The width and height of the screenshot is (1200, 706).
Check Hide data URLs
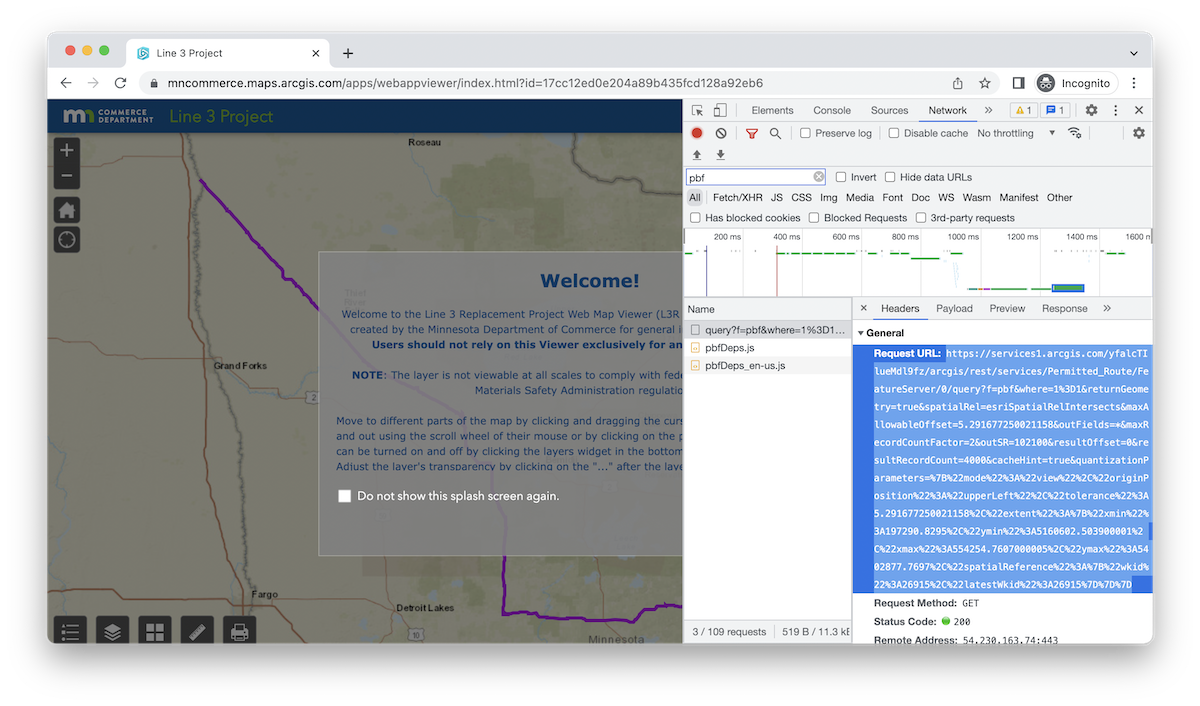(x=890, y=177)
